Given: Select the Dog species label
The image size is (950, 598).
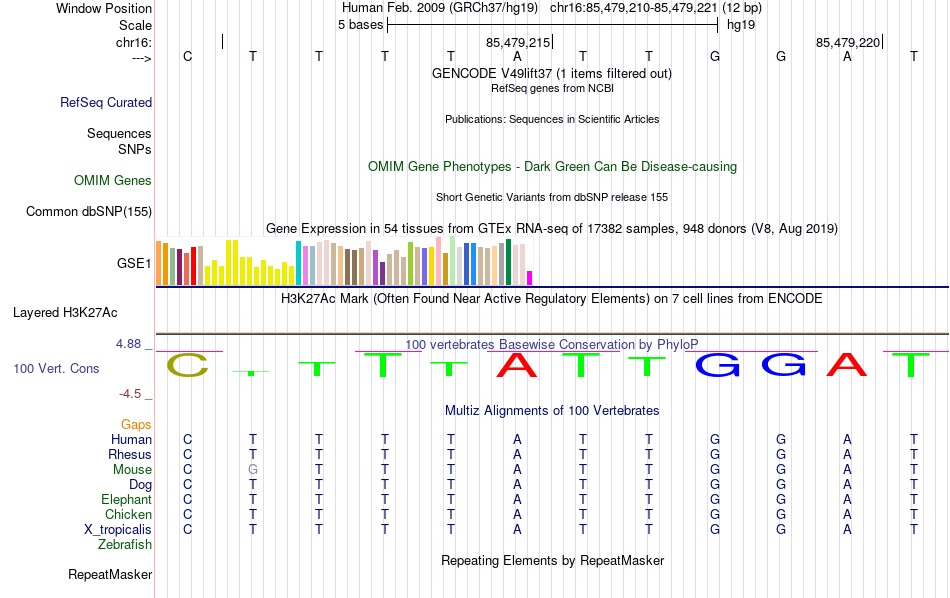Looking at the screenshot, I should [141, 485].
